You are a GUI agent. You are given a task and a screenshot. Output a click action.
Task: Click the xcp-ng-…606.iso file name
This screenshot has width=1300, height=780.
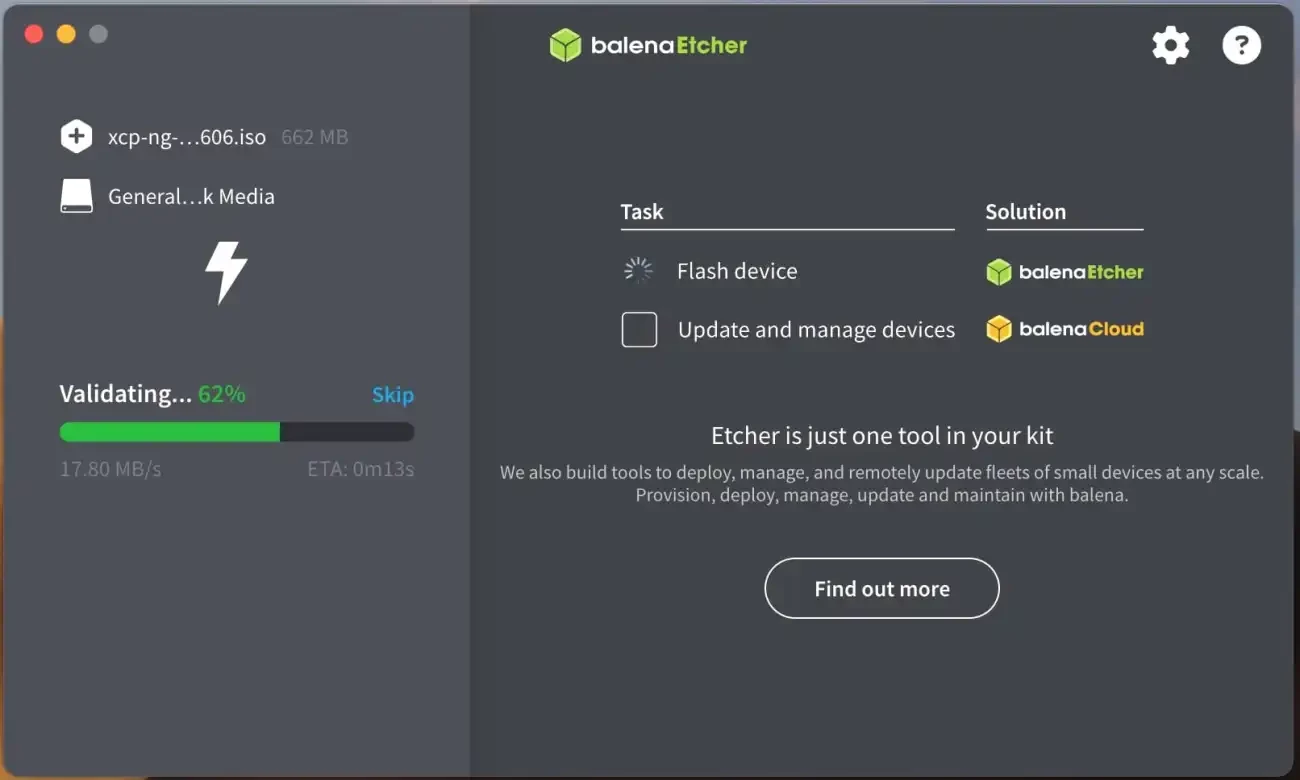[187, 137]
